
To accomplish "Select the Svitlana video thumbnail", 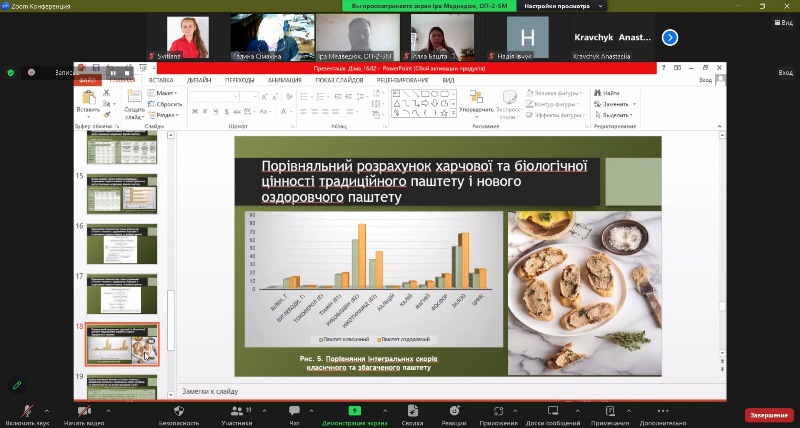I will click(x=188, y=37).
